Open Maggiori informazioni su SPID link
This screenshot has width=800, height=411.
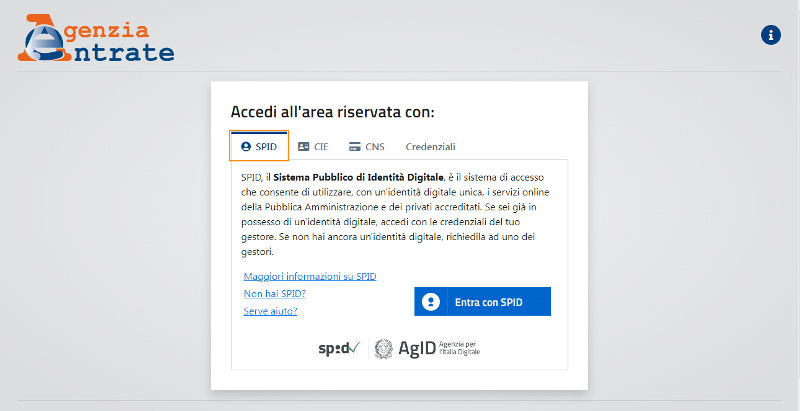tap(310, 276)
